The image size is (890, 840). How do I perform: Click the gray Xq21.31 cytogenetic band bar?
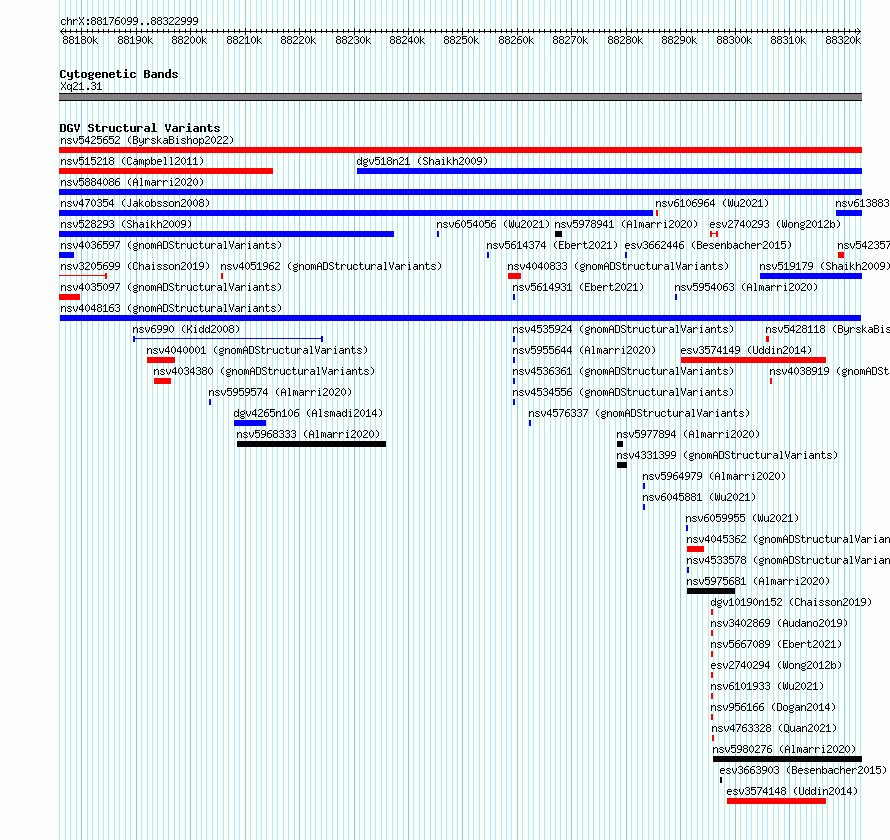coord(460,97)
